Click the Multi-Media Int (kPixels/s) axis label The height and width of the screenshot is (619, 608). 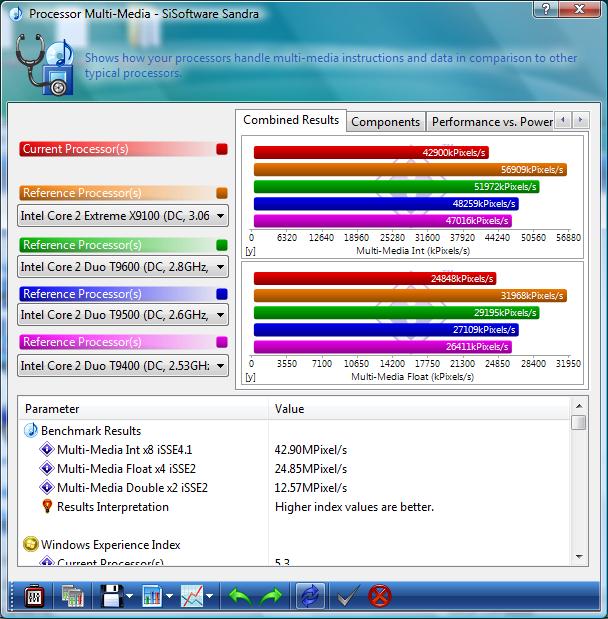tap(413, 251)
